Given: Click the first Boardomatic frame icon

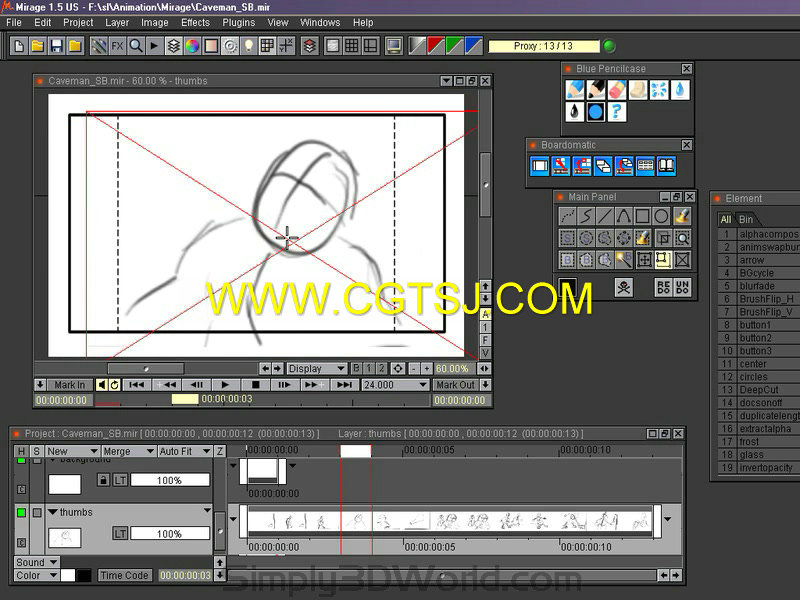Looking at the screenshot, I should pos(540,166).
